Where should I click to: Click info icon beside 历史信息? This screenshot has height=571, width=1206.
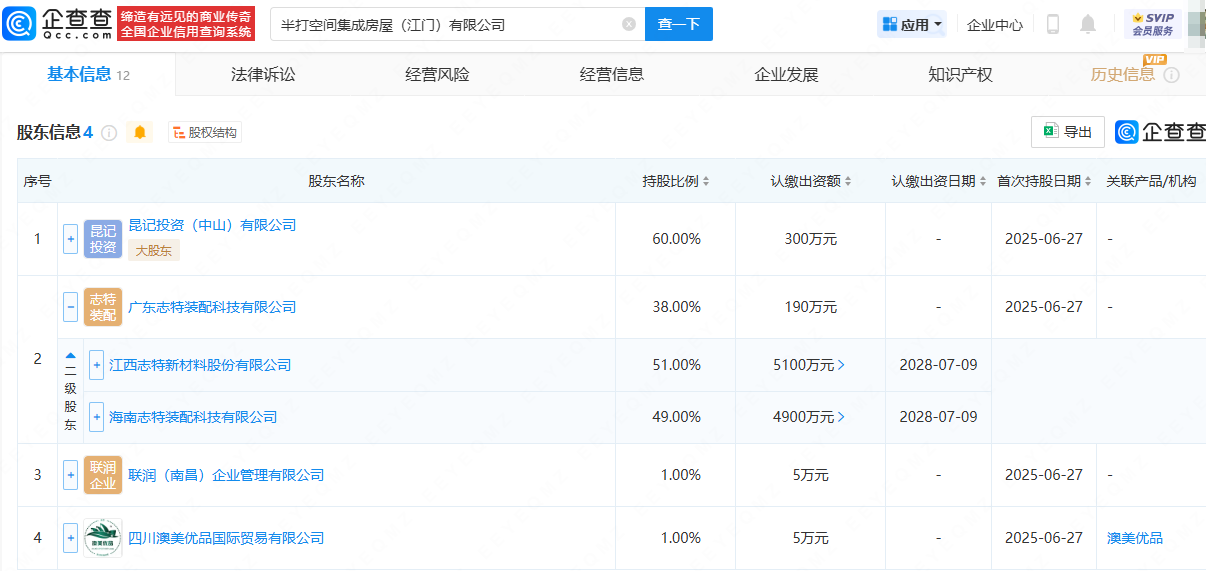(1171, 75)
